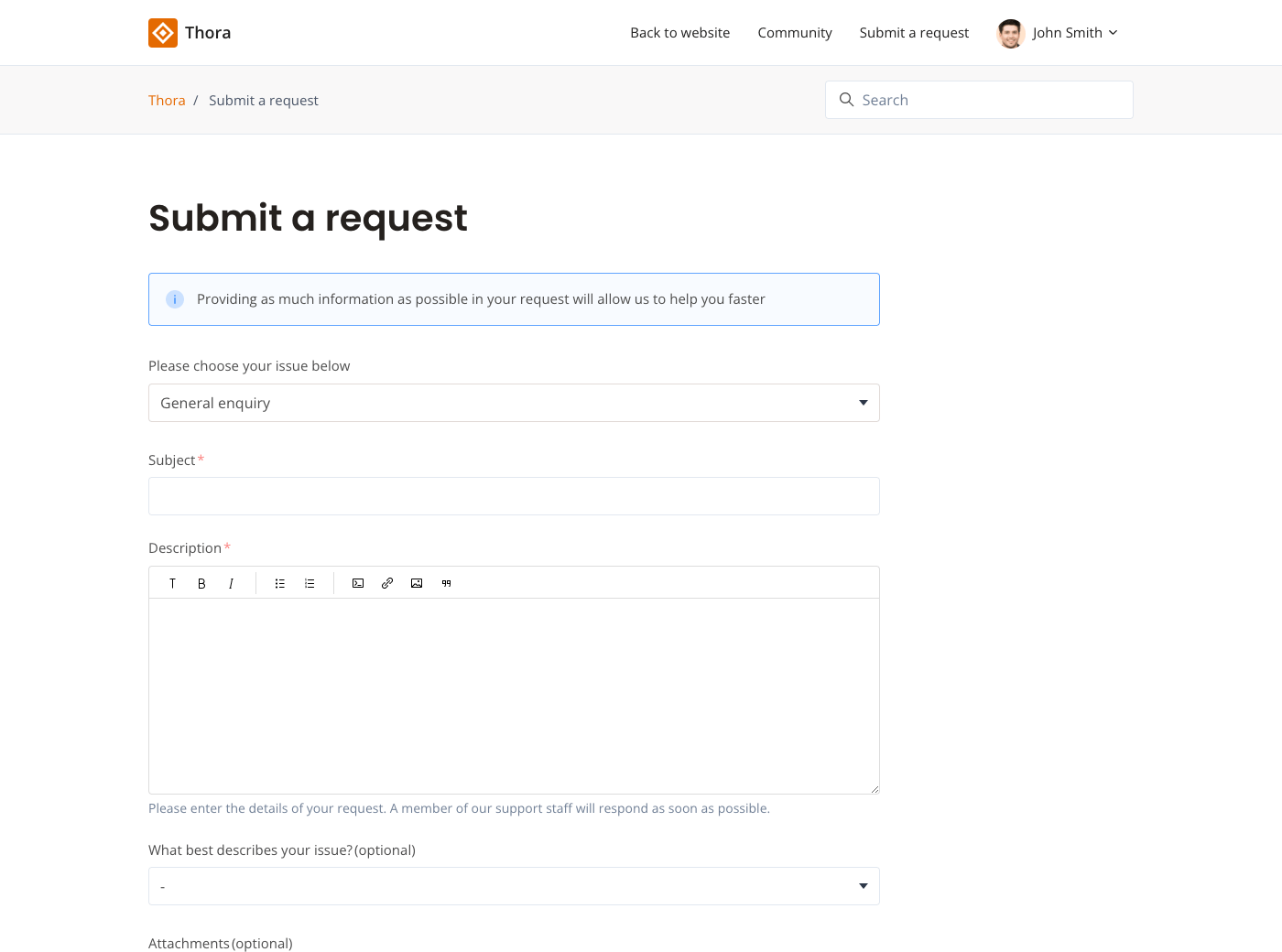Click the Thora breadcrumb link
1282x952 pixels.
(167, 101)
